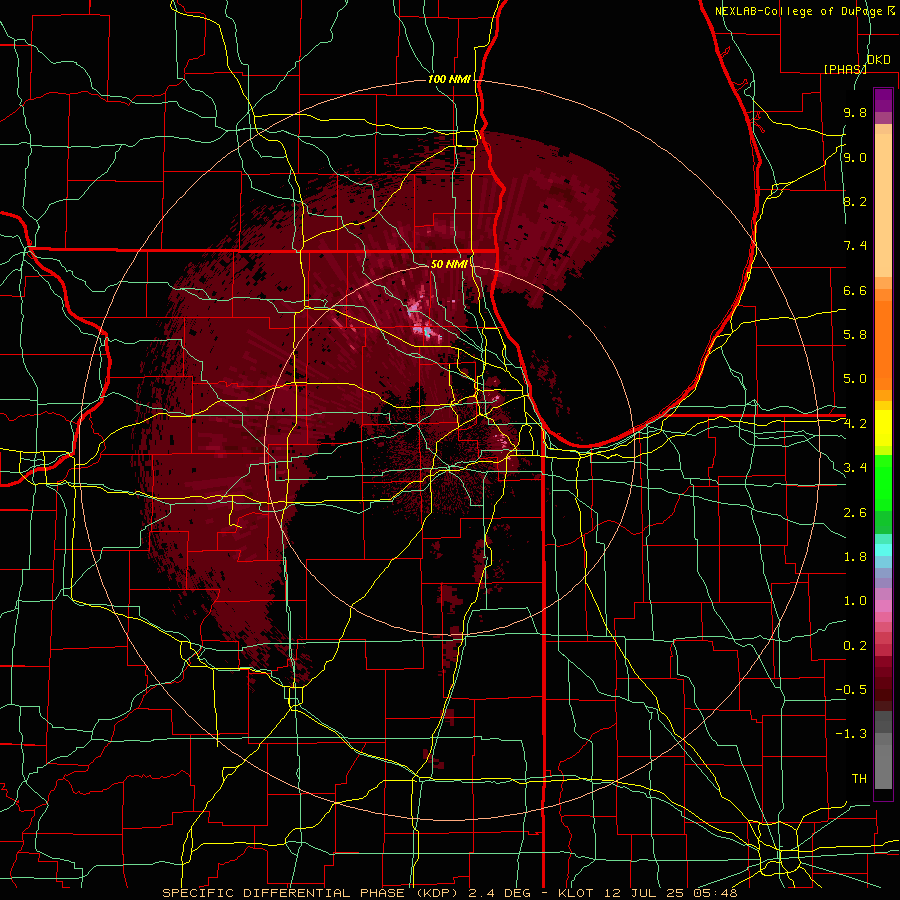Screen dimensions: 900x900
Task: Click the 100 NMI range ring label
Action: pyautogui.click(x=449, y=79)
